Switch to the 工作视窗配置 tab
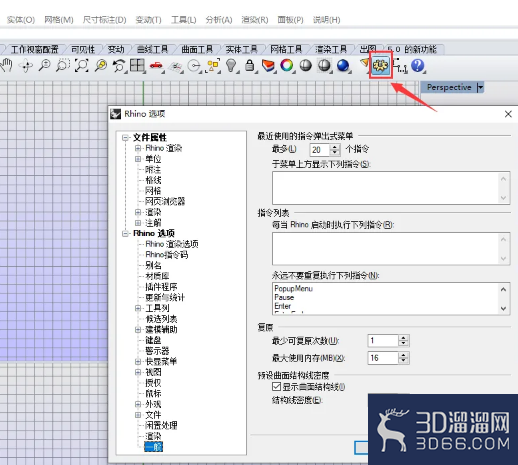The height and width of the screenshot is (465, 518). [x=35, y=49]
